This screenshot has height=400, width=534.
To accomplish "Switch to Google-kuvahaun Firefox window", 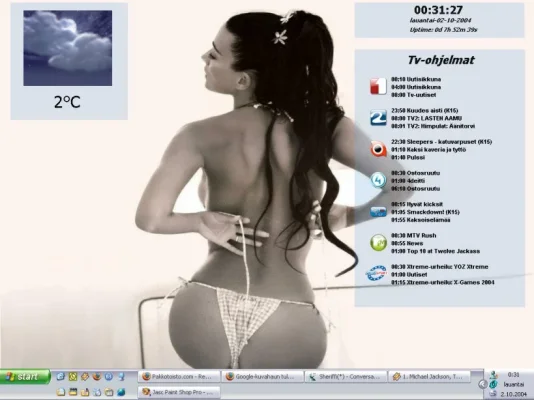I will [x=263, y=377].
